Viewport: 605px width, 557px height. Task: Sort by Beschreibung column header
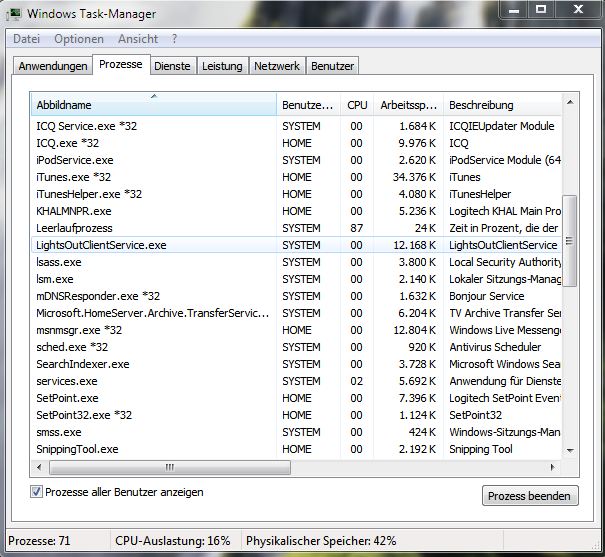tap(502, 105)
